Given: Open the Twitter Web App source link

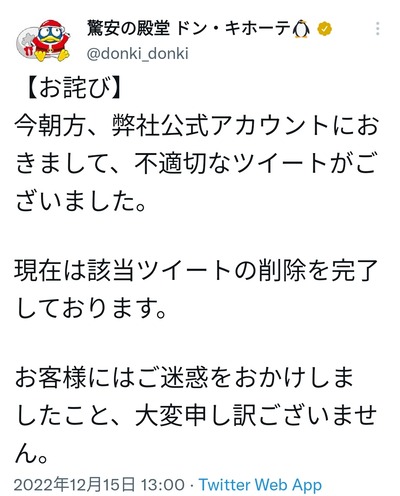Looking at the screenshot, I should (x=260, y=485).
